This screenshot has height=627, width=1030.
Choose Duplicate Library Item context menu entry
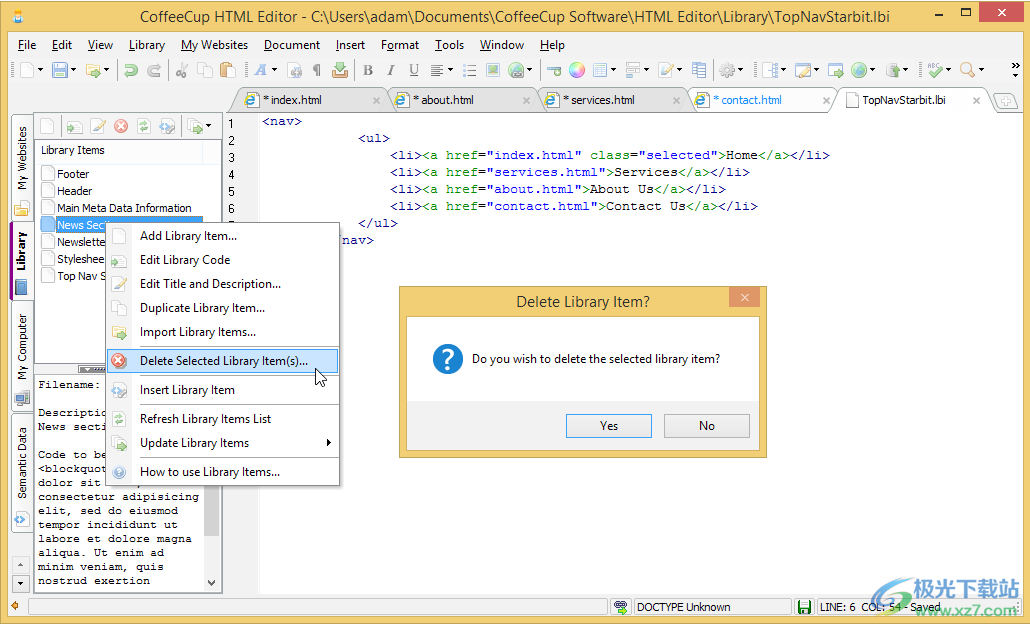pyautogui.click(x=202, y=308)
